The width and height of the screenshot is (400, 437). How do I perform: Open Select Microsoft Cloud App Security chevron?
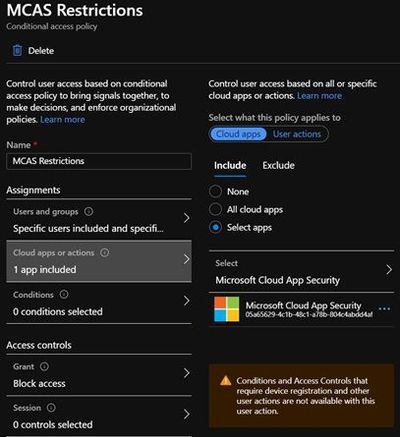389,270
